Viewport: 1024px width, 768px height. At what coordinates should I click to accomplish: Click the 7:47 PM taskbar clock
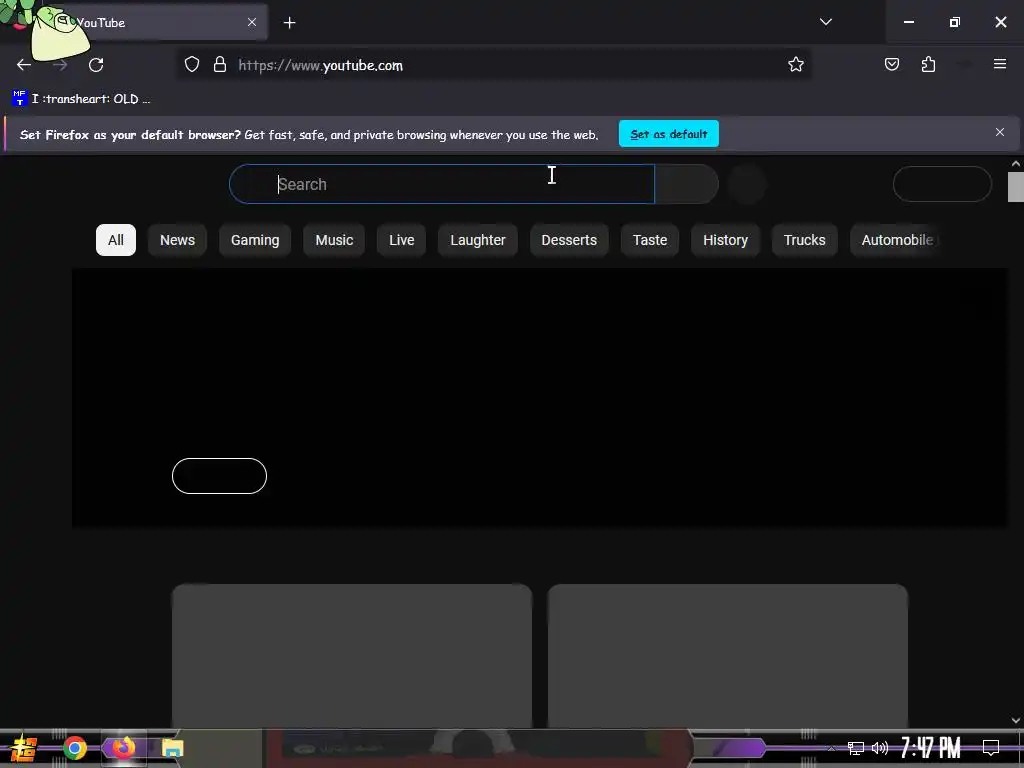coord(930,748)
